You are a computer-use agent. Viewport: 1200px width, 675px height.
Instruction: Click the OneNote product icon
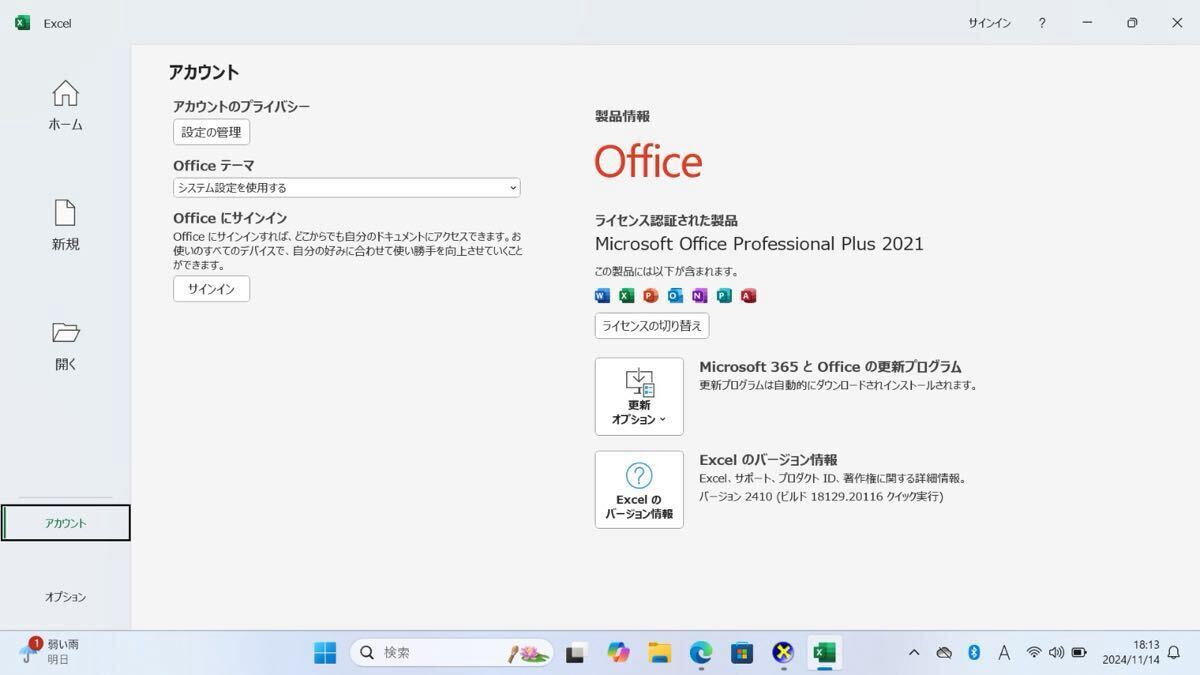click(700, 295)
